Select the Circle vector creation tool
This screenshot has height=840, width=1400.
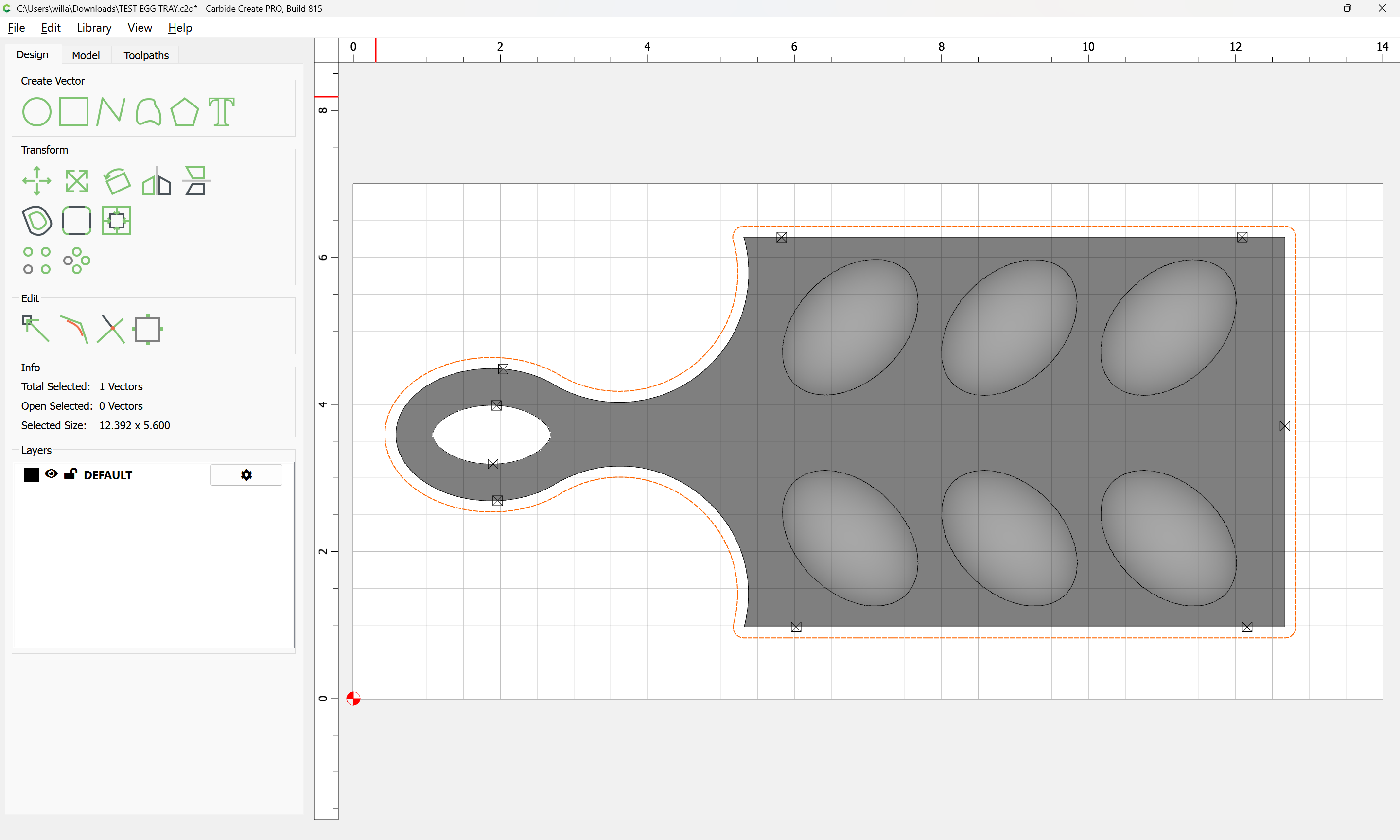(37, 111)
